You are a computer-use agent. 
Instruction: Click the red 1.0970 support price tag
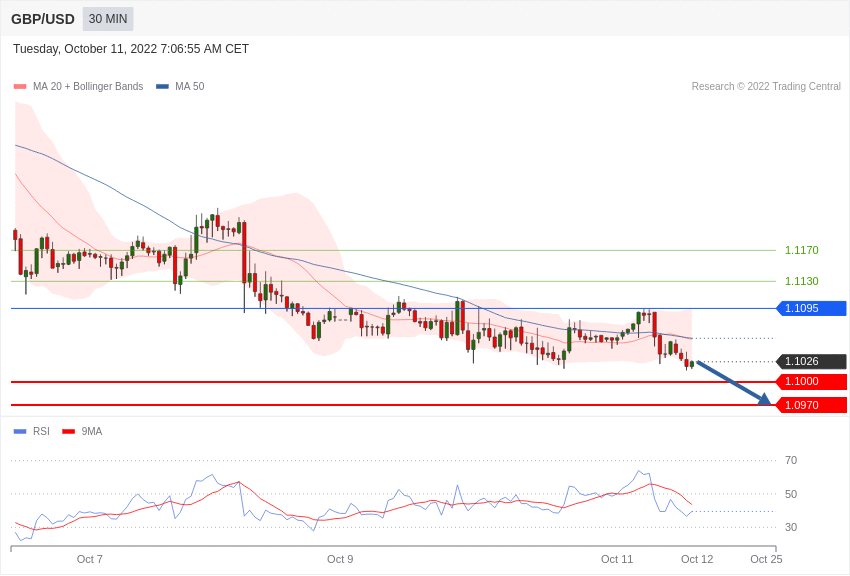(x=812, y=405)
